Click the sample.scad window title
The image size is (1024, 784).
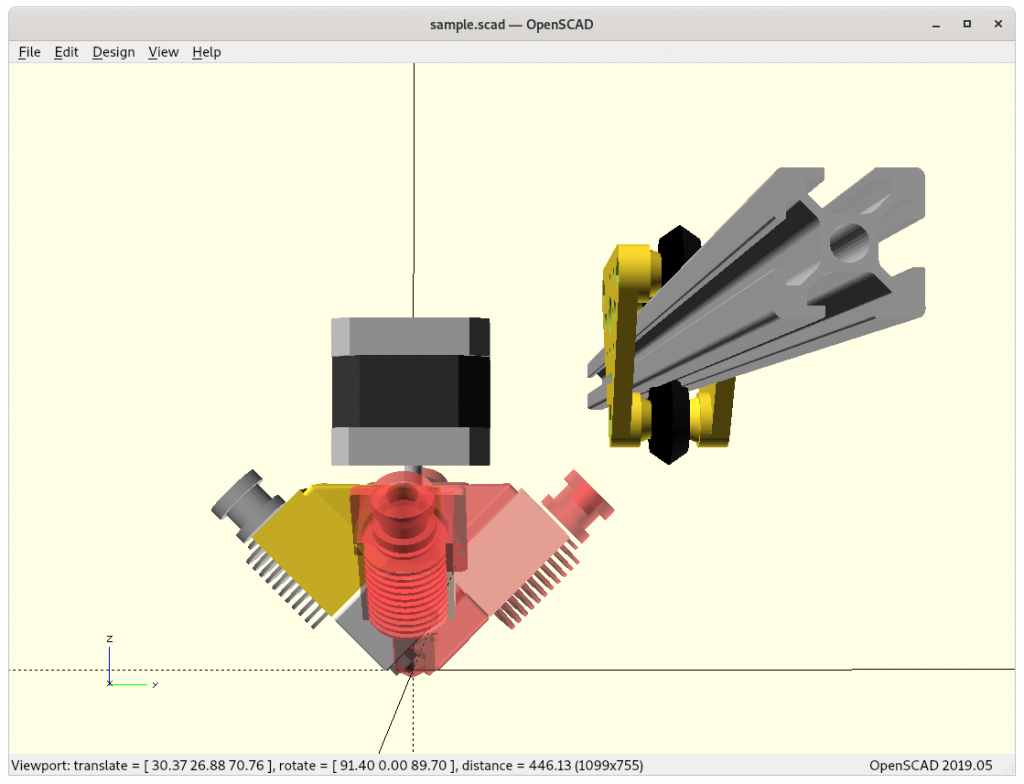tap(511, 25)
